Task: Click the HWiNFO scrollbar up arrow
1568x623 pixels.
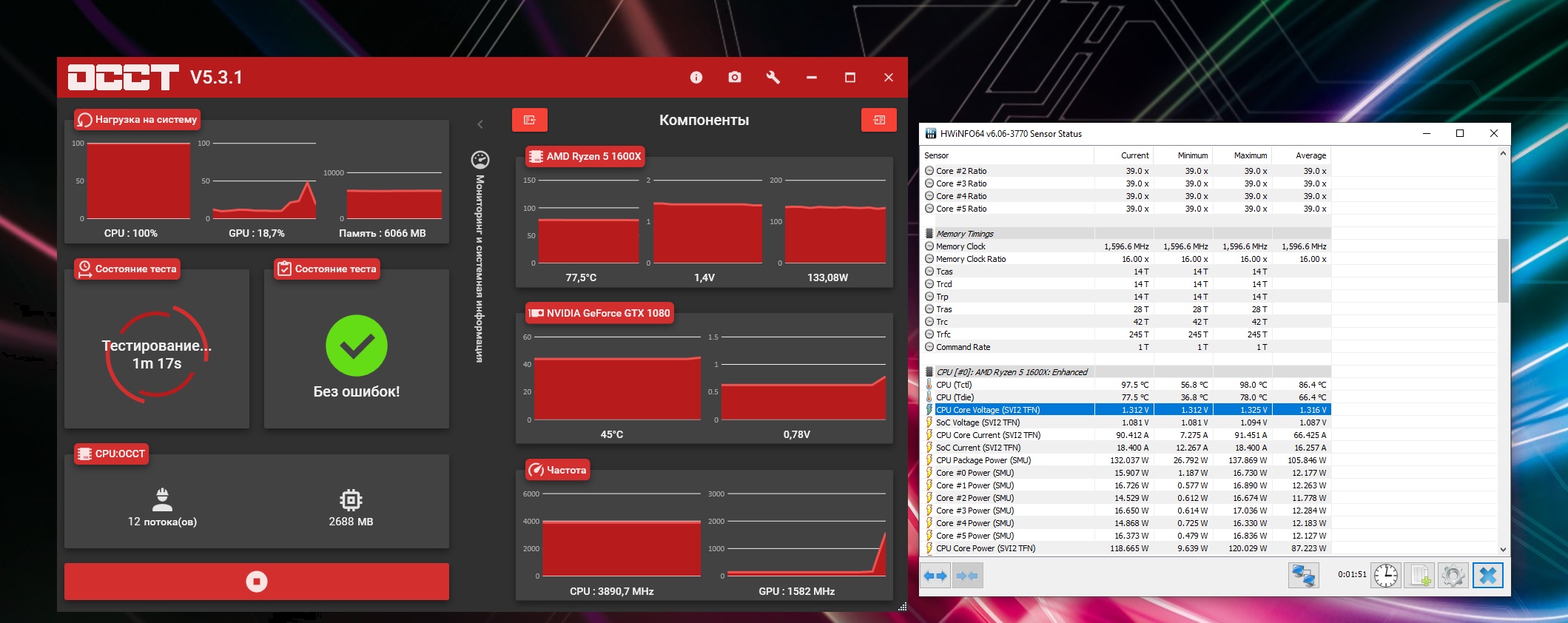Action: [x=1503, y=154]
